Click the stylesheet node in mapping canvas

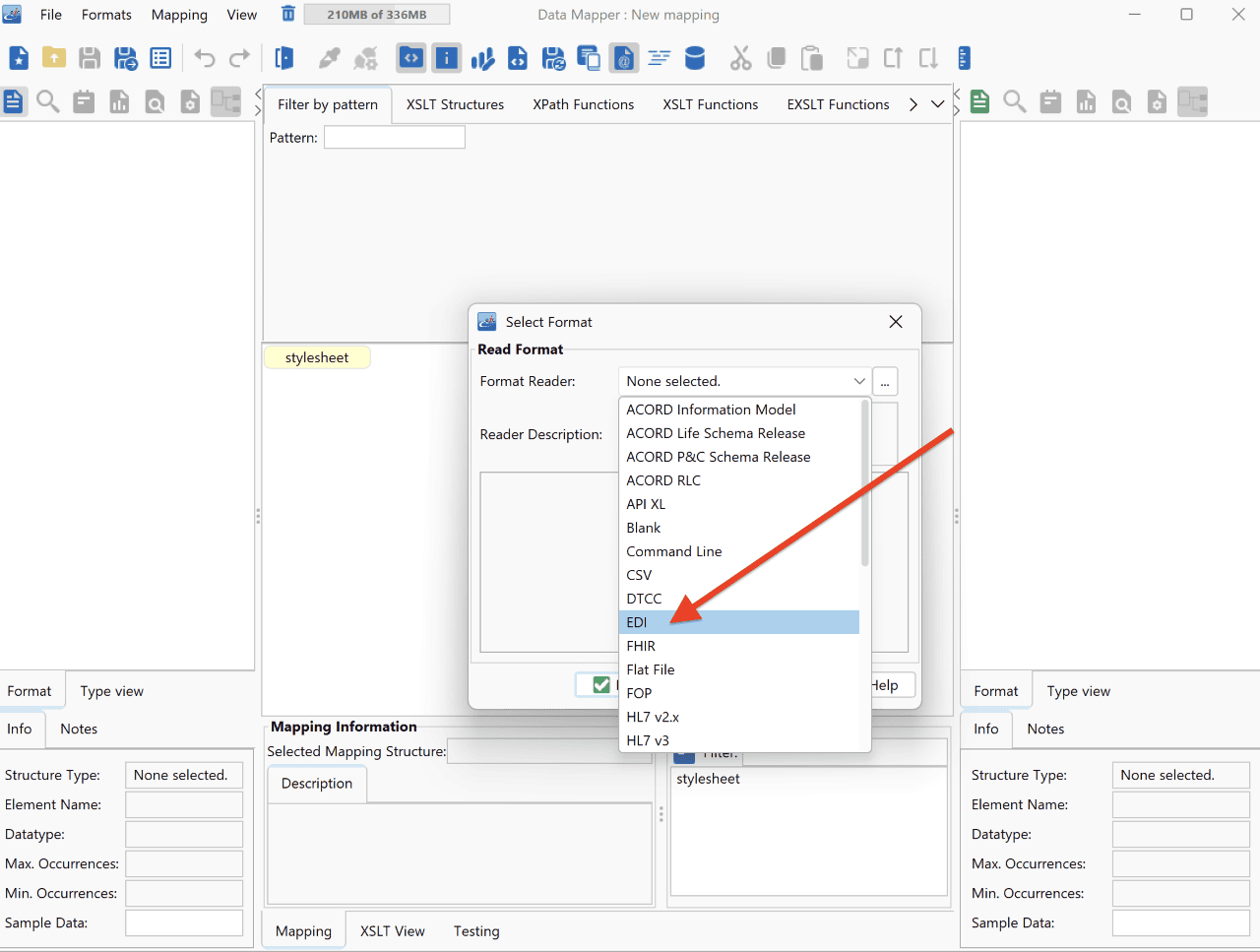tap(317, 357)
